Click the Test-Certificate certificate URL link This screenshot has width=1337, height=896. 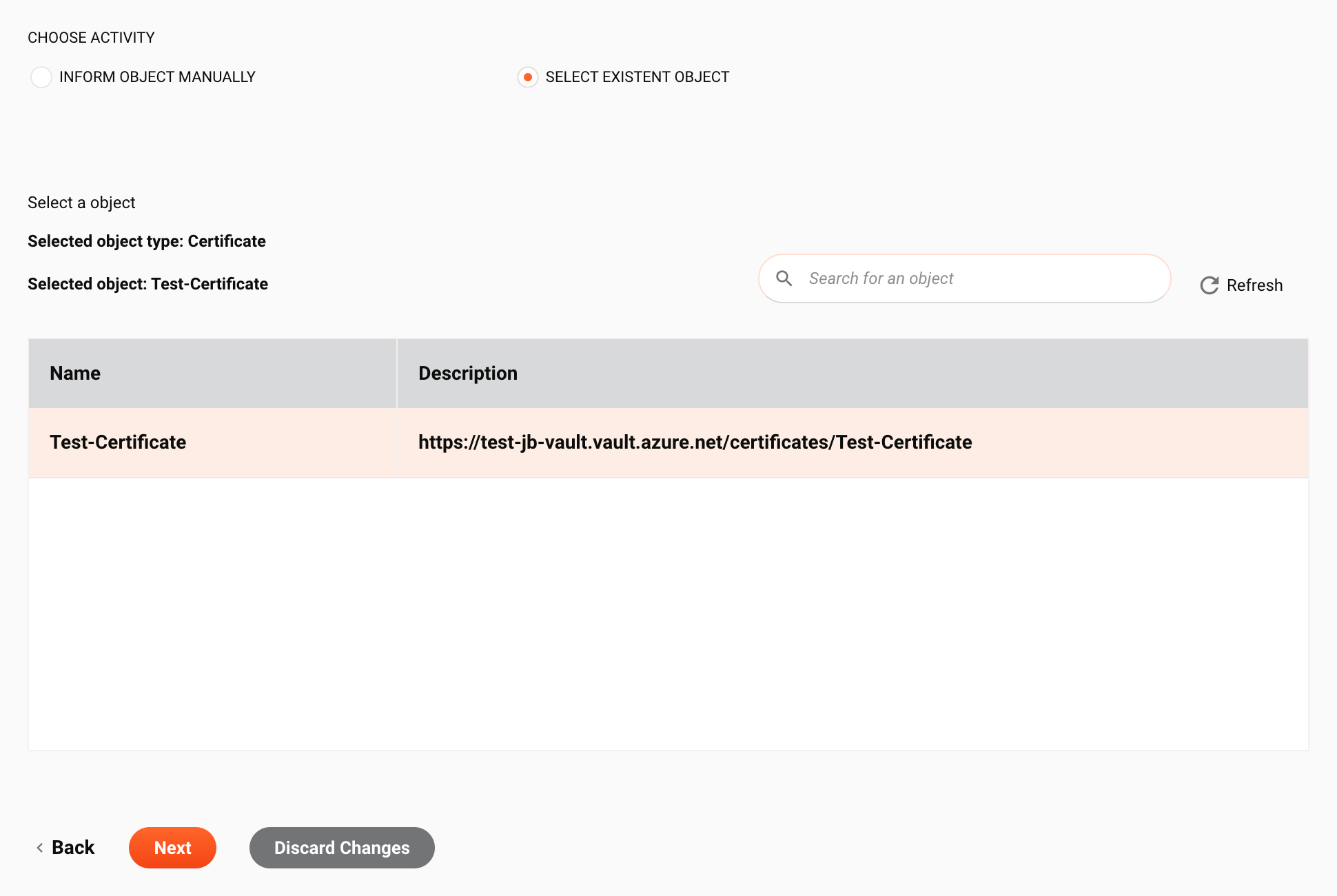tap(695, 442)
